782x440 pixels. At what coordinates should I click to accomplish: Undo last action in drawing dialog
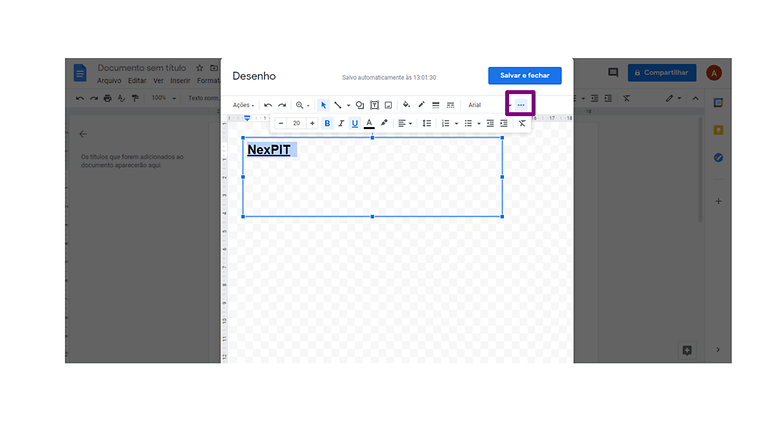pyautogui.click(x=268, y=105)
